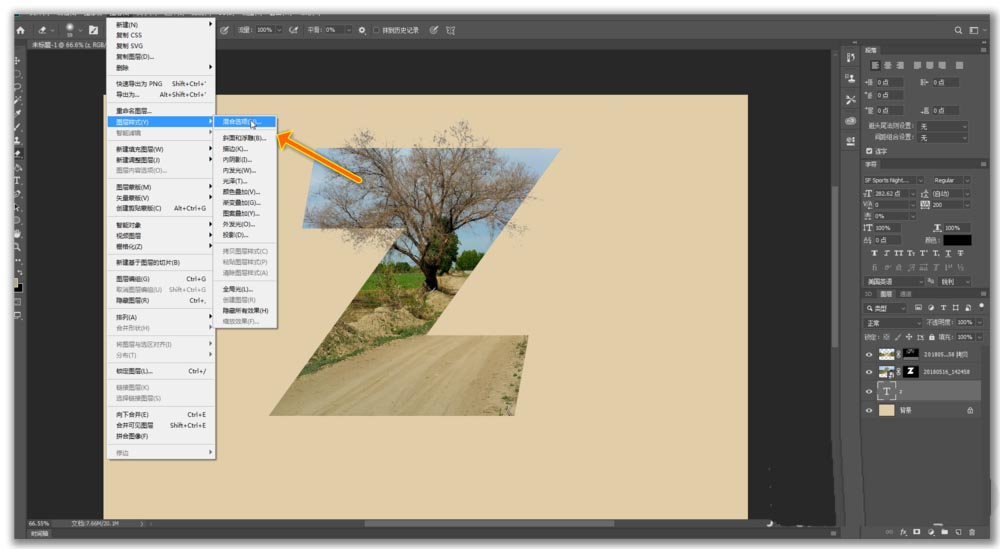Screen dimensions: 1000x549
Task: Select the Eraser tool in toolbar
Action: click(x=18, y=153)
